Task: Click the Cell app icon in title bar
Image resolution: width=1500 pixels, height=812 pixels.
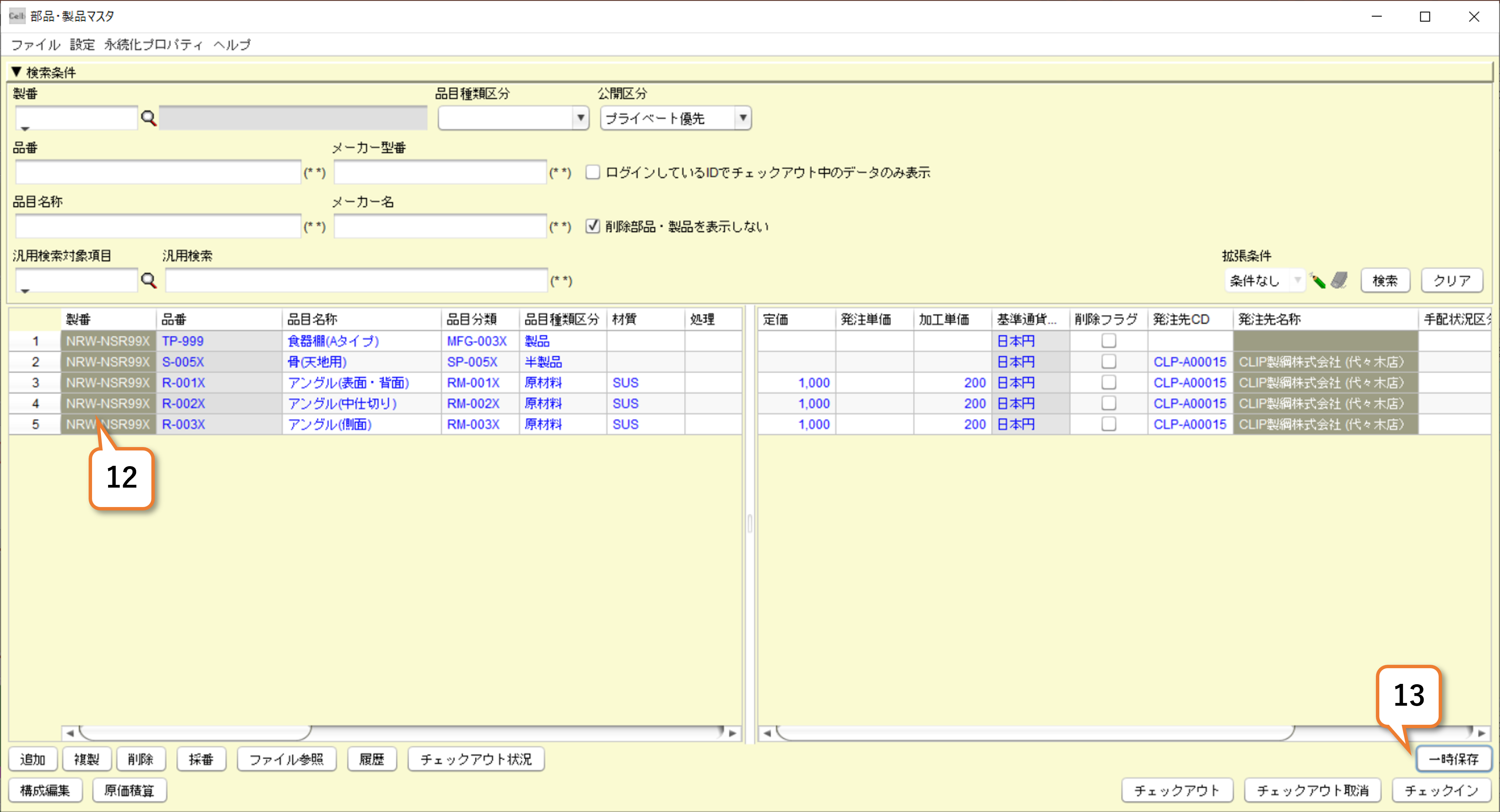Action: (x=16, y=16)
